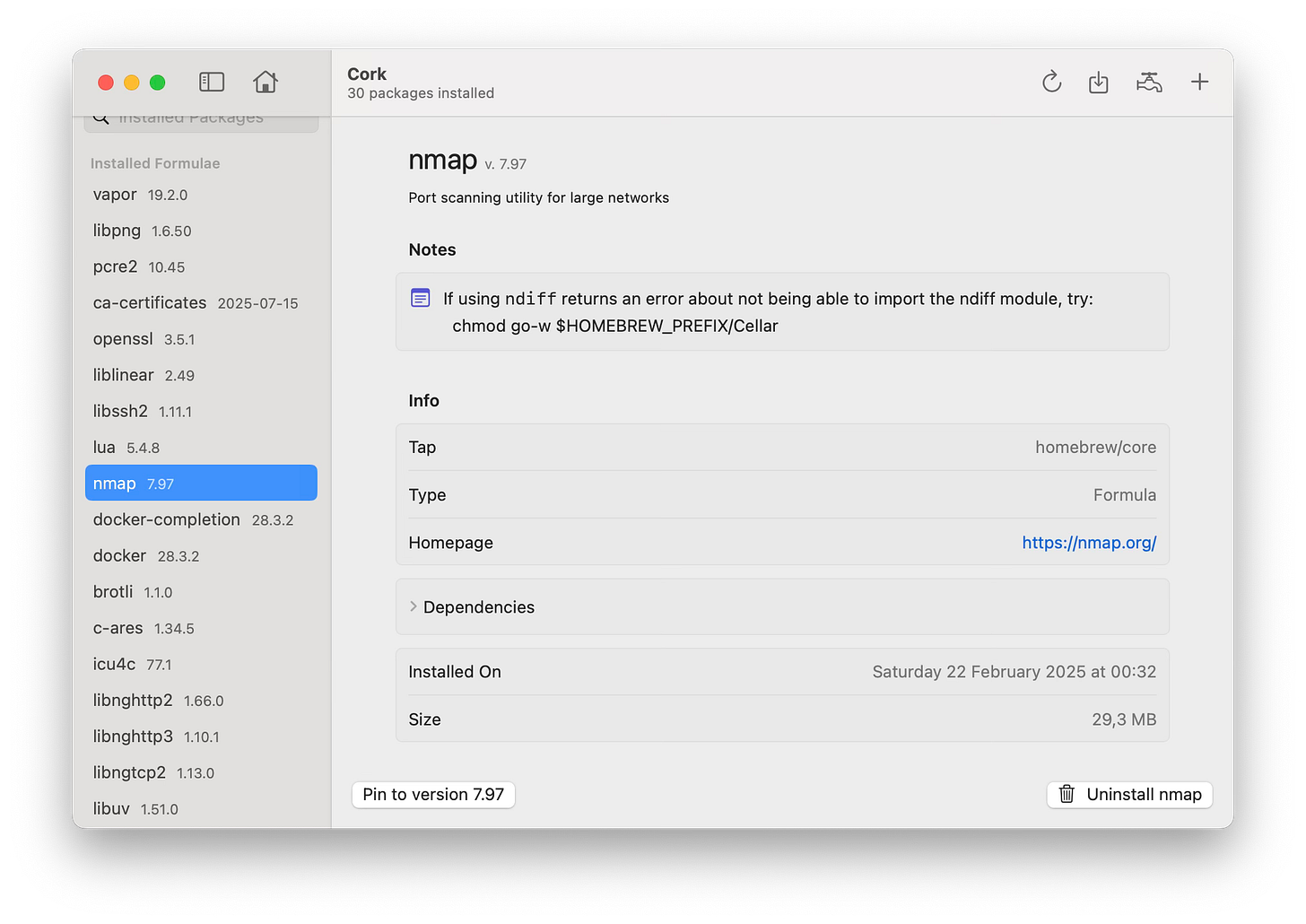Select docker 28.3.2 formula

[x=201, y=556]
